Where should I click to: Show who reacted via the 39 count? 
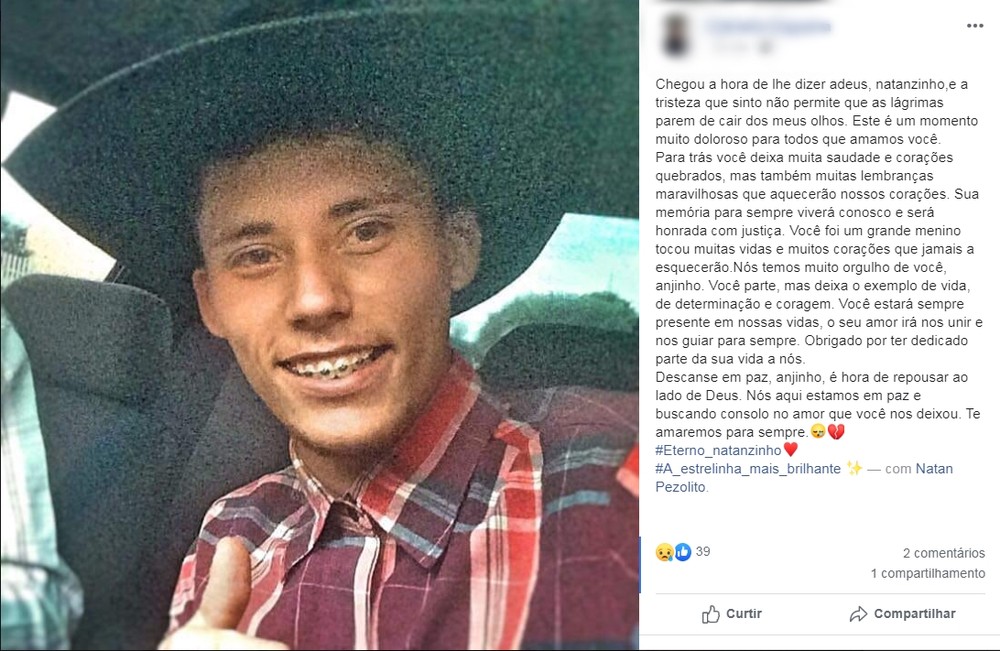click(703, 552)
